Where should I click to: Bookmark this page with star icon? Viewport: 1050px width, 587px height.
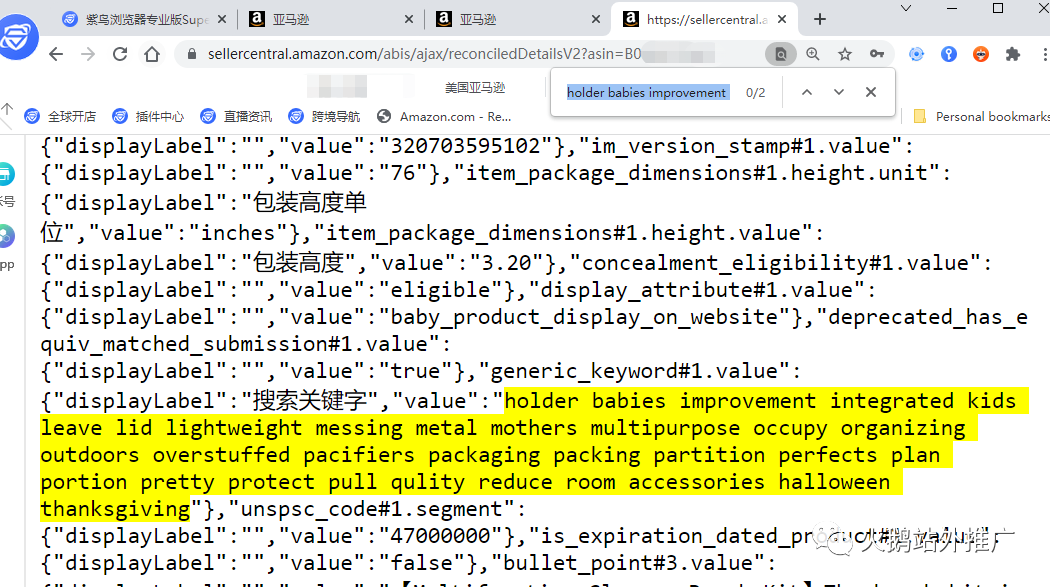coord(845,54)
